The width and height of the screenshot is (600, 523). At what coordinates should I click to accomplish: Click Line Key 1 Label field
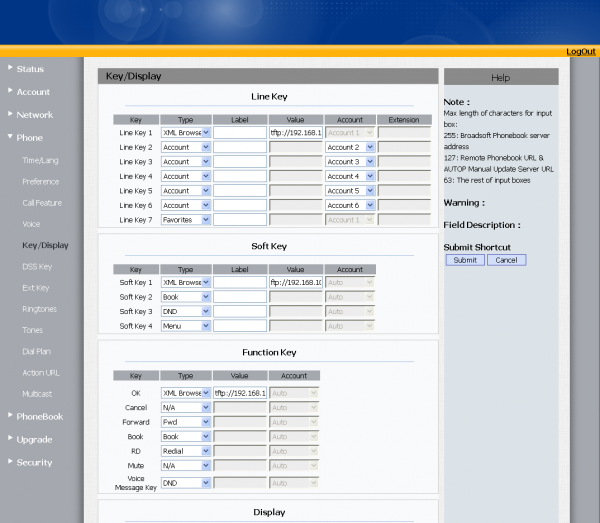[240, 133]
